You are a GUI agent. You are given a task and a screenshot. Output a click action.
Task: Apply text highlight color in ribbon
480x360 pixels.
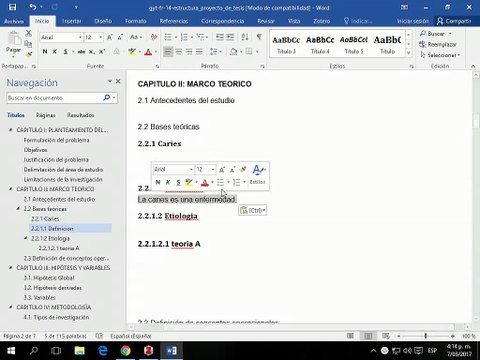pyautogui.click(x=132, y=52)
